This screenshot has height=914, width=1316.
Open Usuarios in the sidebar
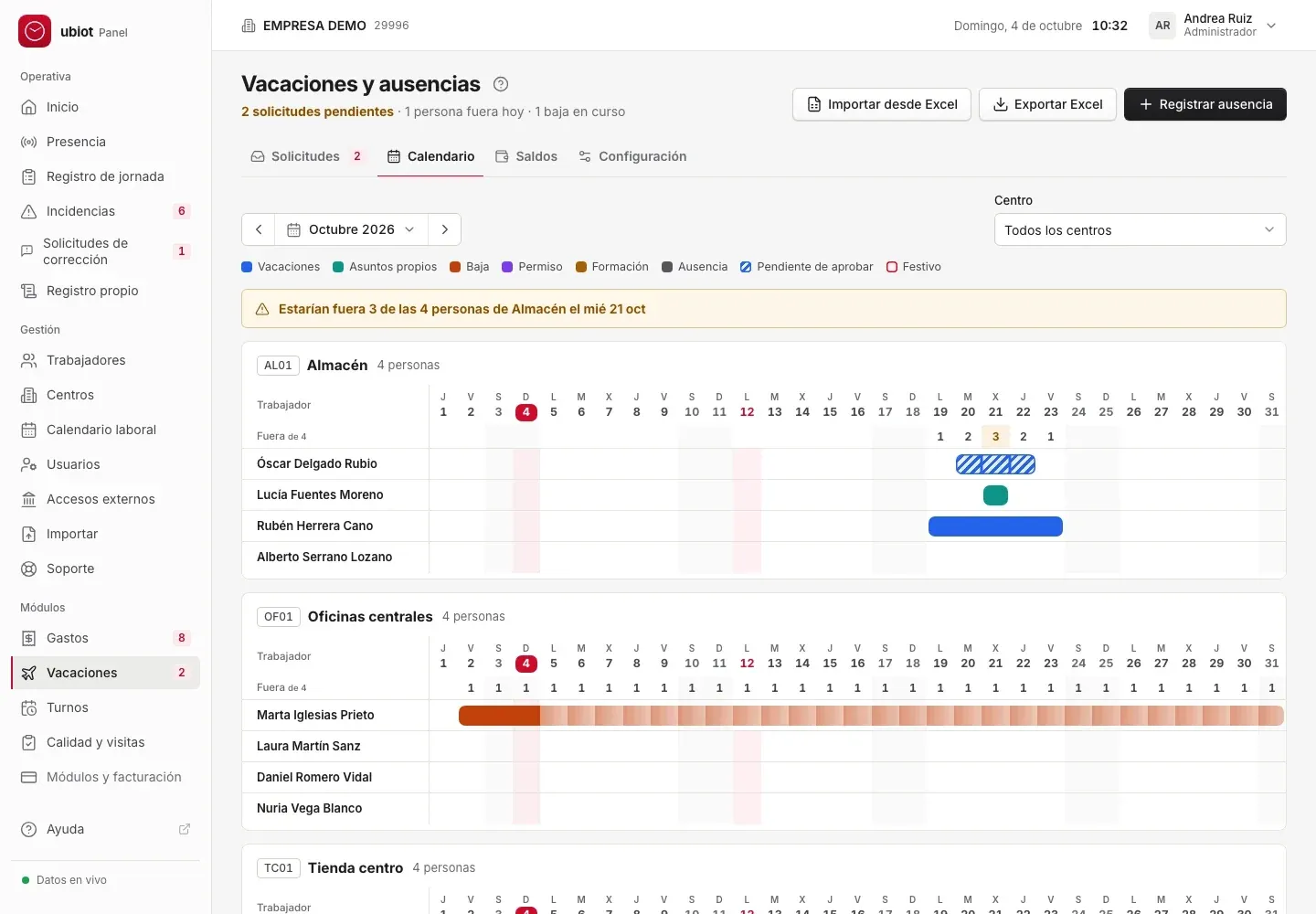point(105,464)
